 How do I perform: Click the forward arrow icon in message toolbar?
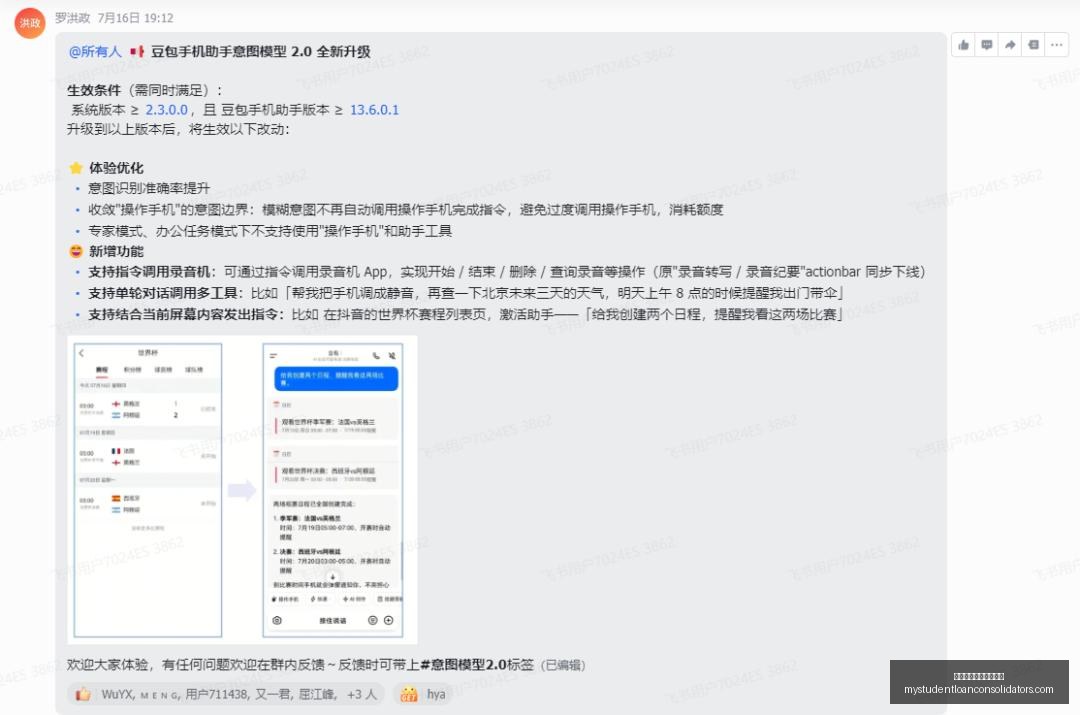1010,45
